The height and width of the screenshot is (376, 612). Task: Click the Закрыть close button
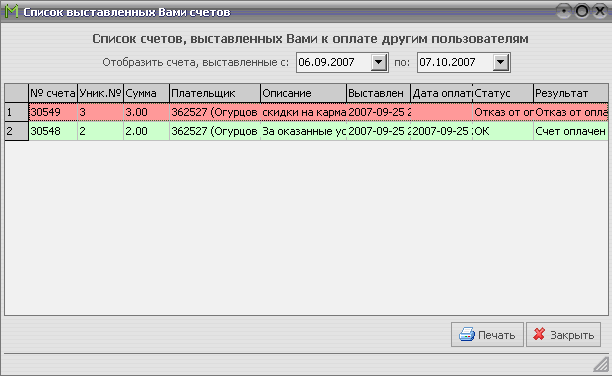[563, 335]
